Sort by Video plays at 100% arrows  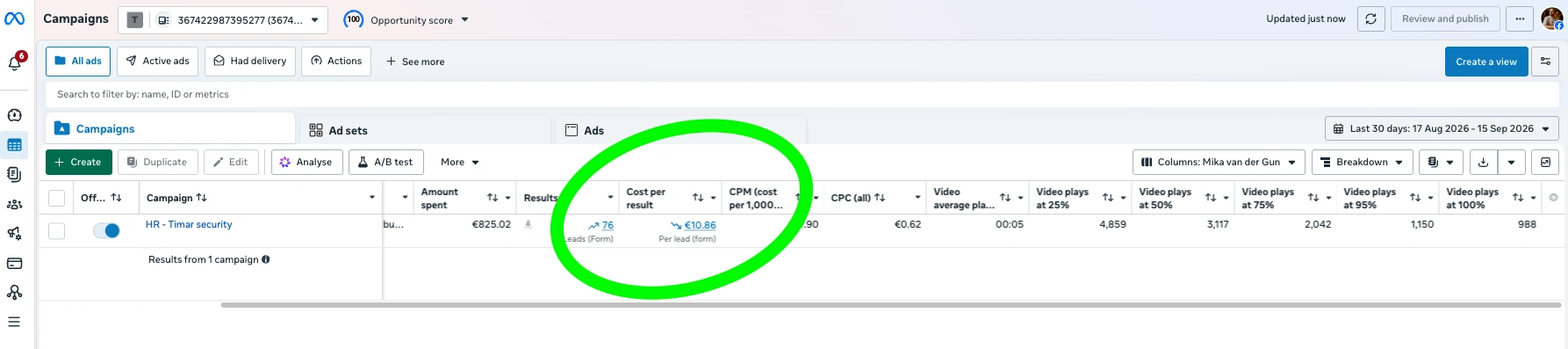pyautogui.click(x=1518, y=198)
